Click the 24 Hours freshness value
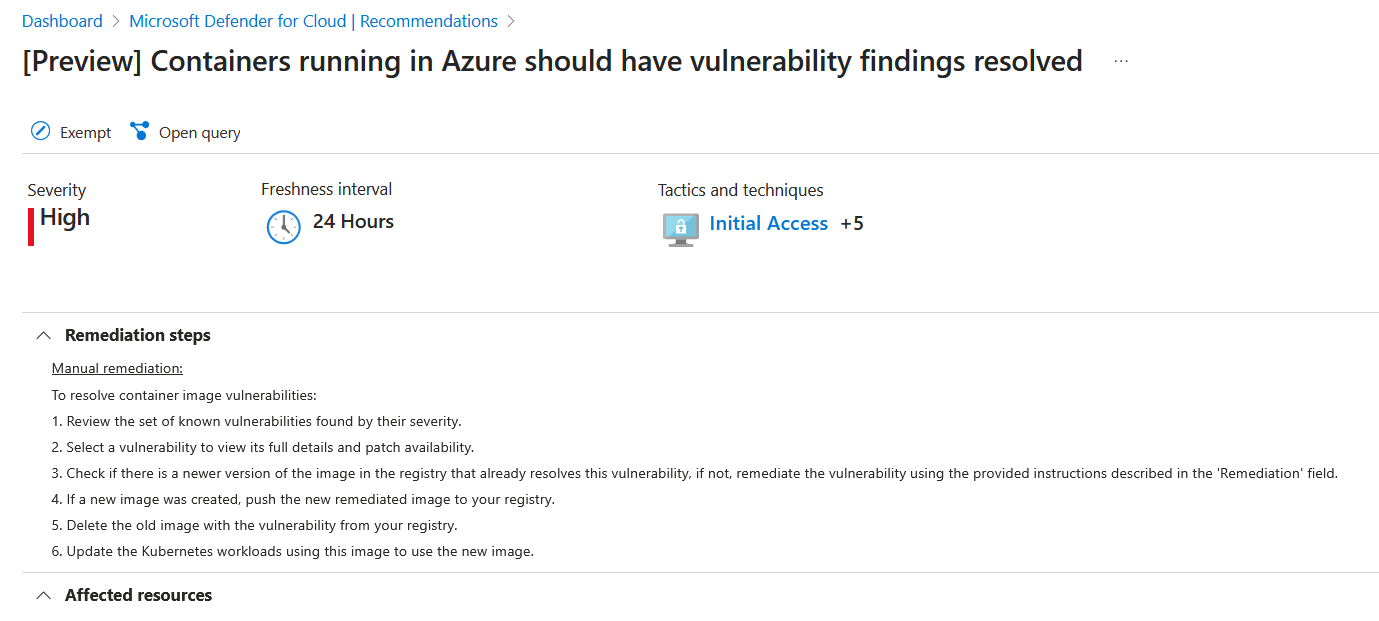The height and width of the screenshot is (621, 1379). click(352, 221)
